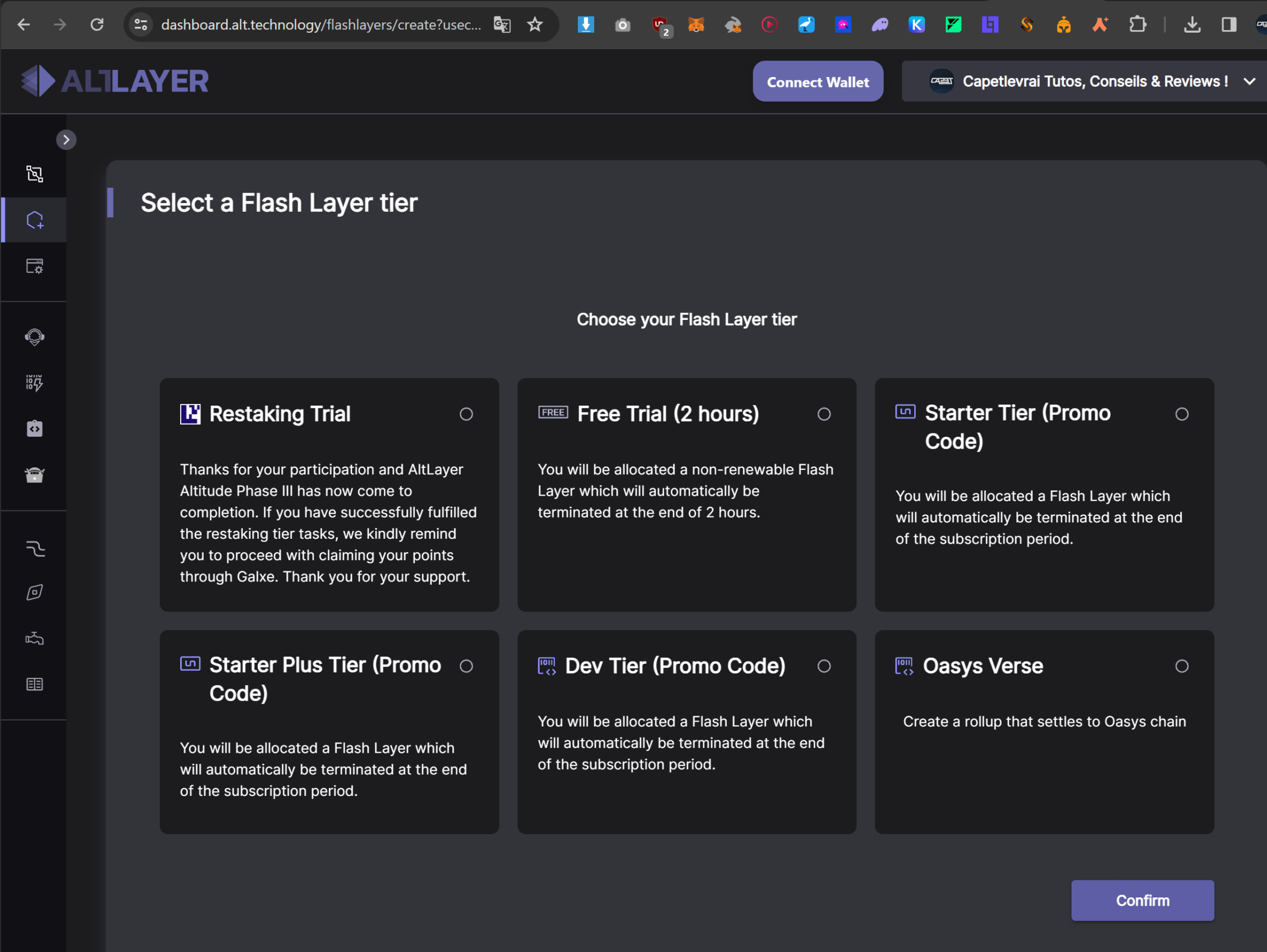Click the address bar URL field
The width and height of the screenshot is (1267, 952).
[321, 25]
